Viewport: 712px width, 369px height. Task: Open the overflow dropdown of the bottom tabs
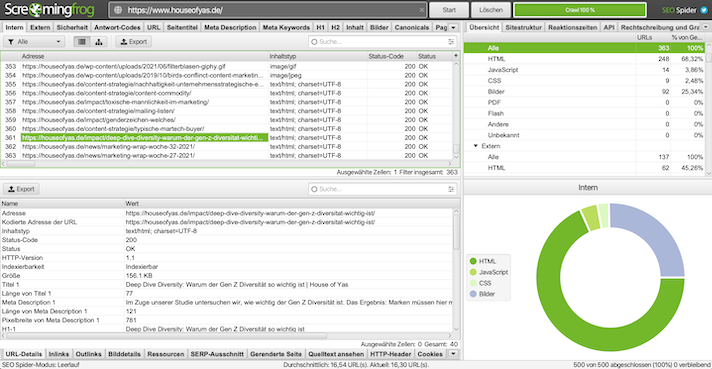(453, 354)
